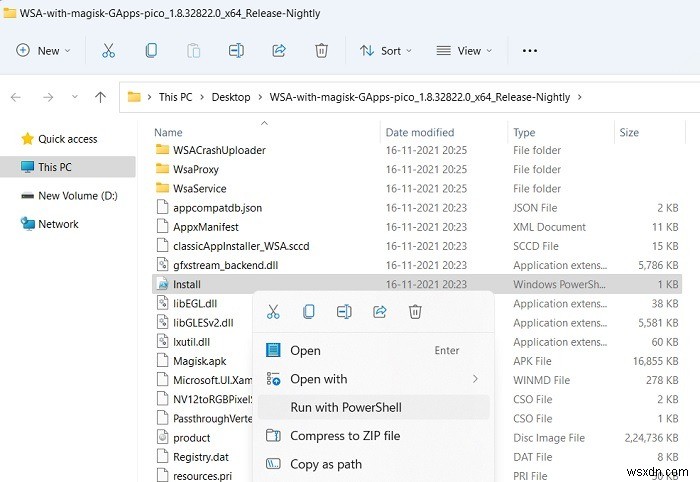Open the See more (three dots) menu

pos(530,50)
